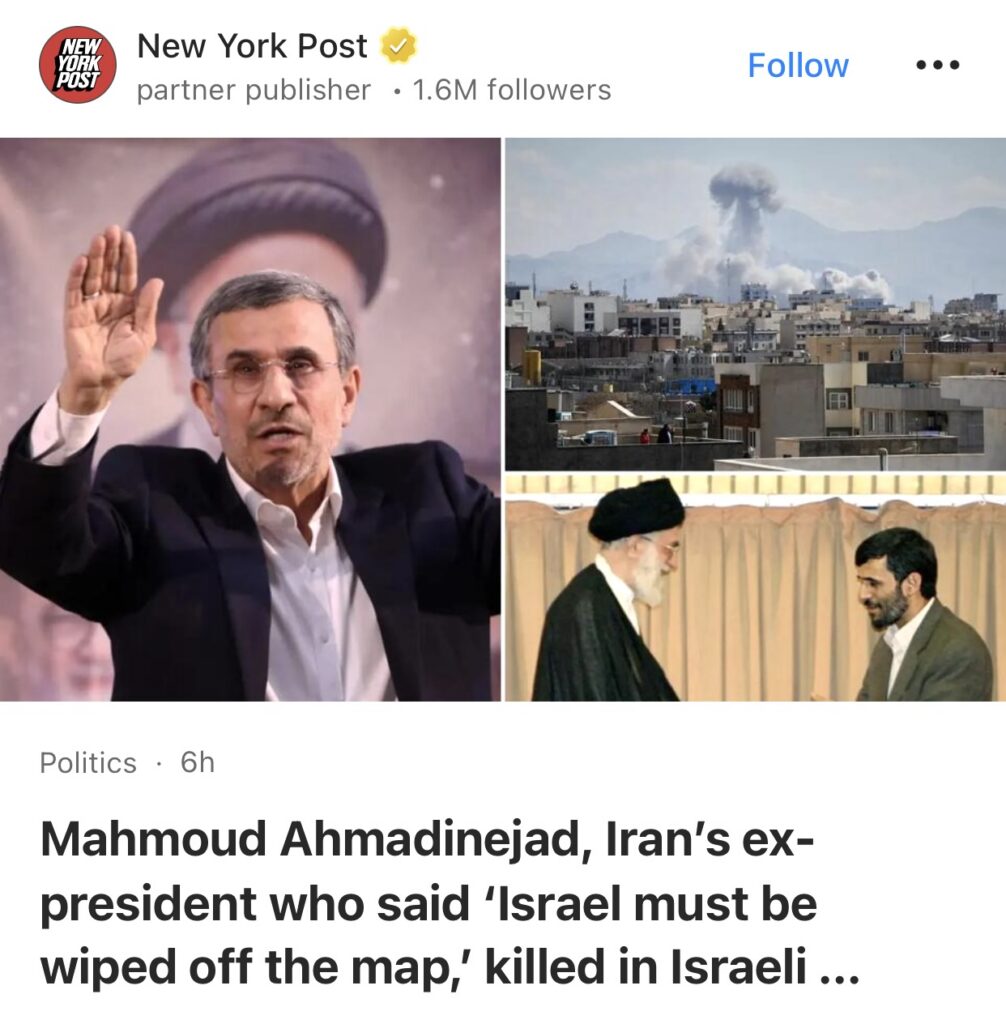Follow the New York Post publisher
Screen dimensions: 1006x1024
[x=798, y=65]
